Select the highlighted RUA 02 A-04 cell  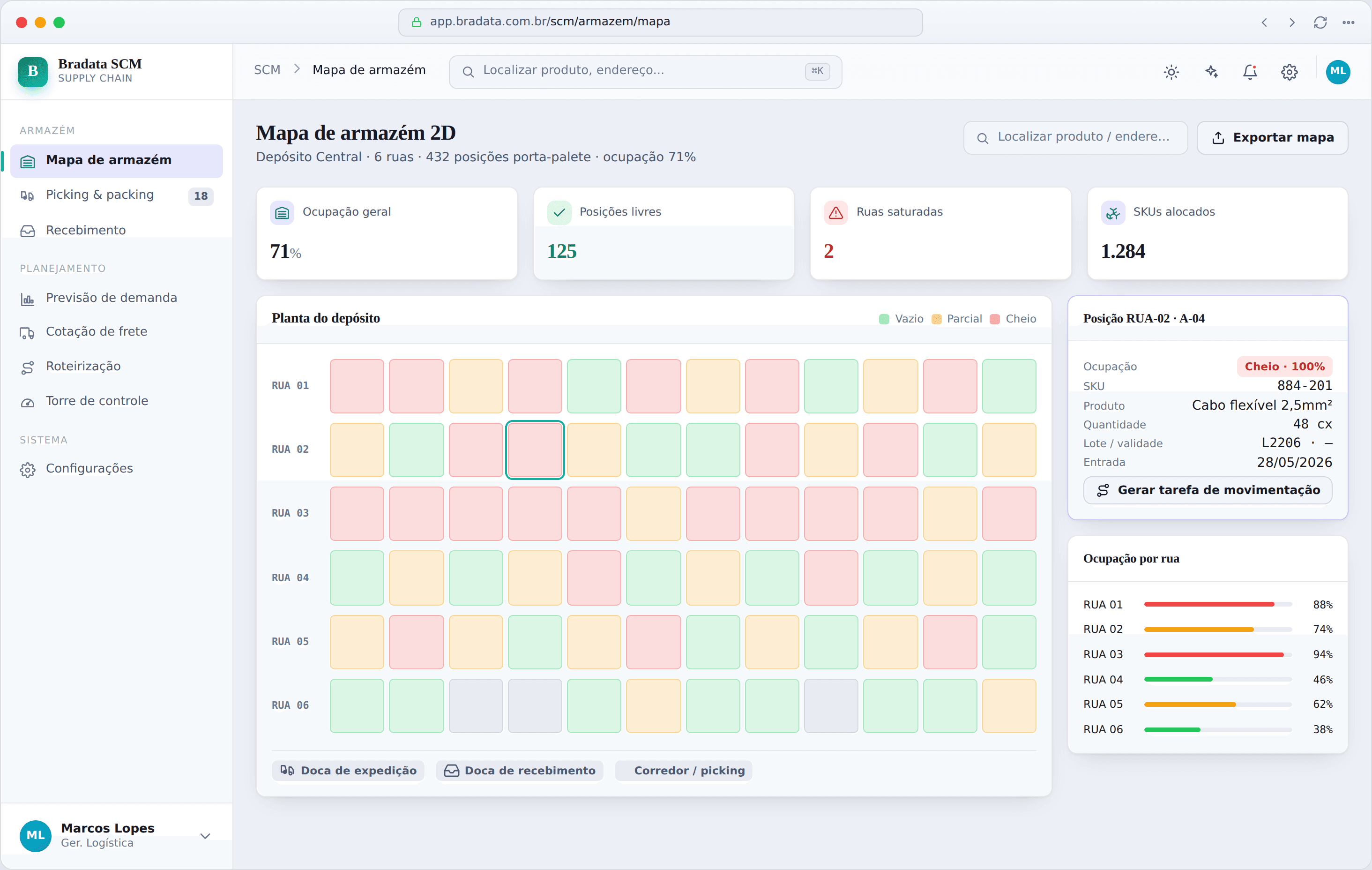(535, 450)
